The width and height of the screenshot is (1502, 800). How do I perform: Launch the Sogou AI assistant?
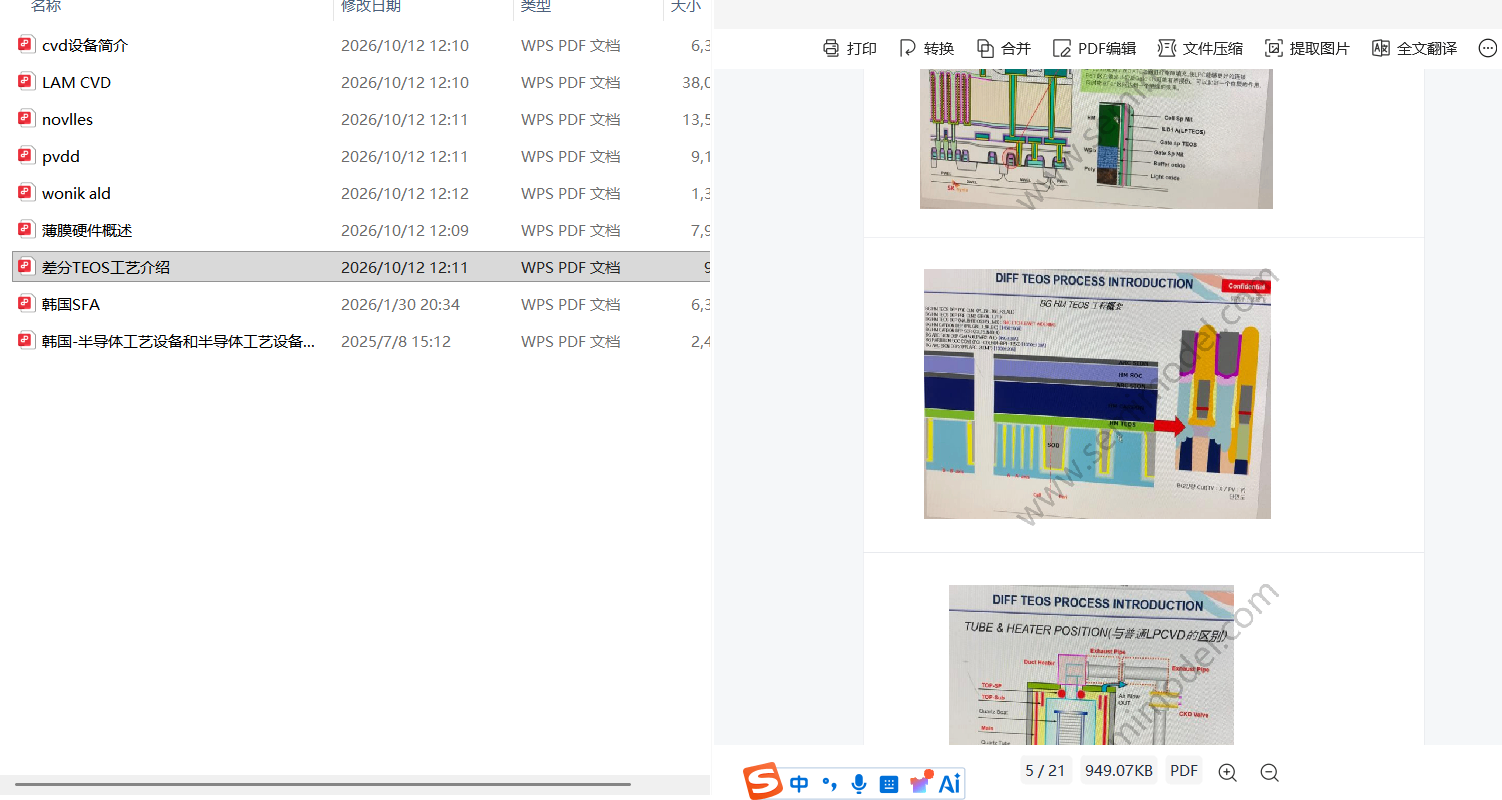949,784
